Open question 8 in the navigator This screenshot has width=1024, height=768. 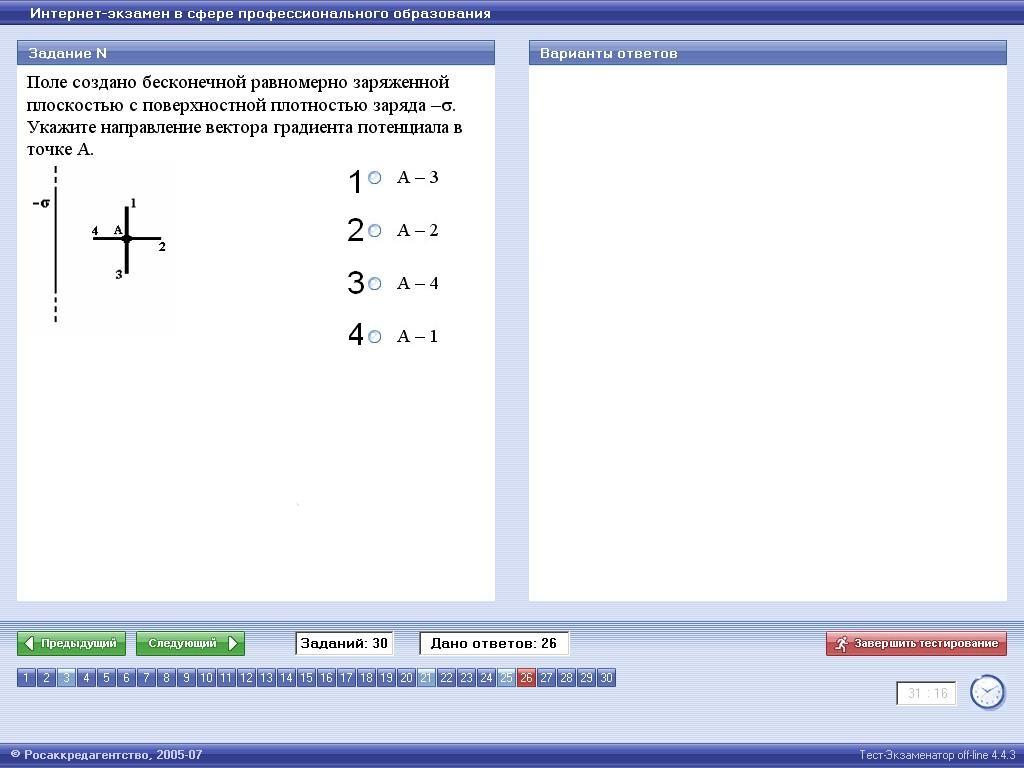click(x=166, y=678)
